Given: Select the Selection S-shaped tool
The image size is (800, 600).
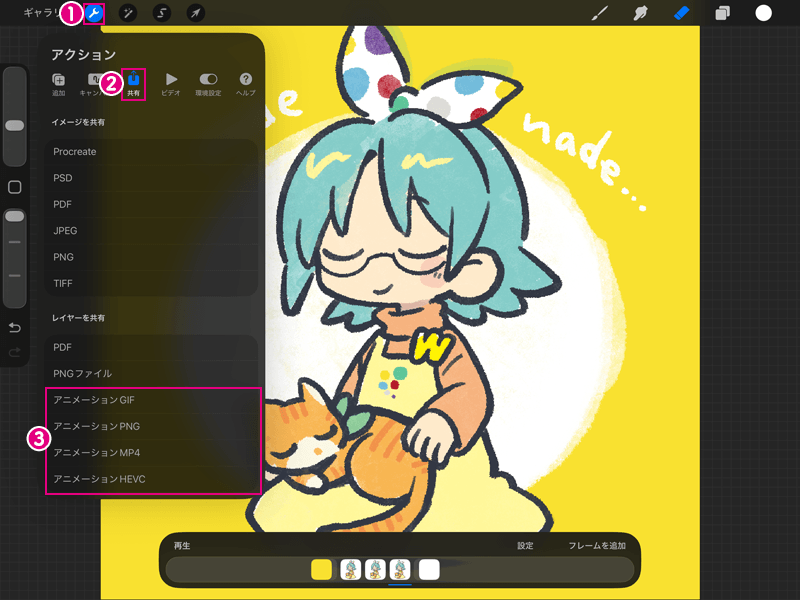Looking at the screenshot, I should [x=162, y=13].
